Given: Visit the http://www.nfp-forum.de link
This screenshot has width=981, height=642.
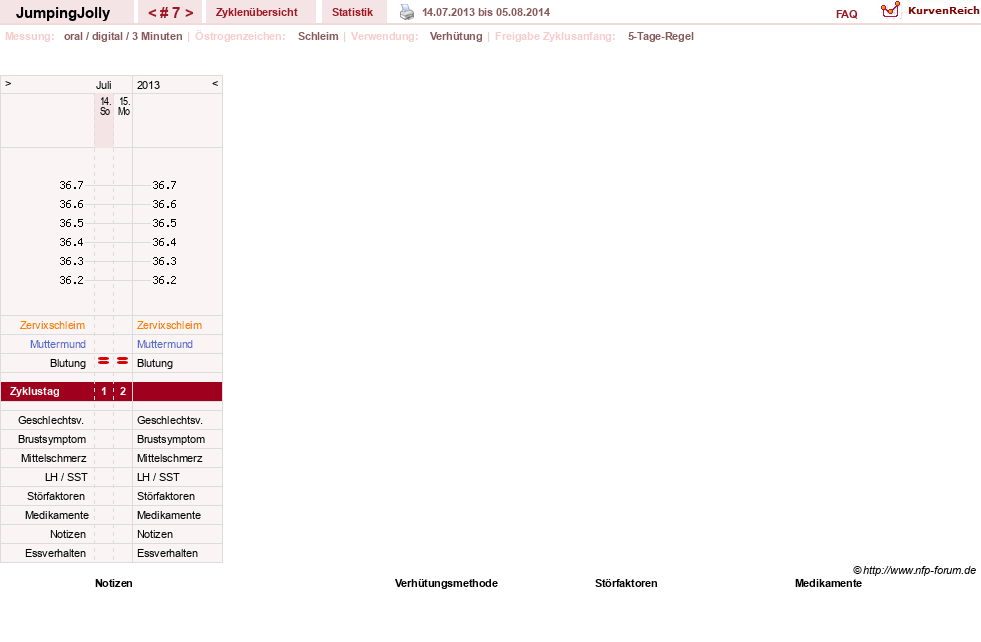Looking at the screenshot, I should pyautogui.click(x=919, y=570).
